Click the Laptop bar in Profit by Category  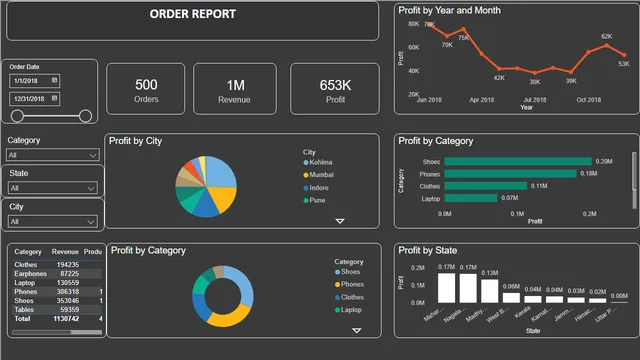pos(471,198)
